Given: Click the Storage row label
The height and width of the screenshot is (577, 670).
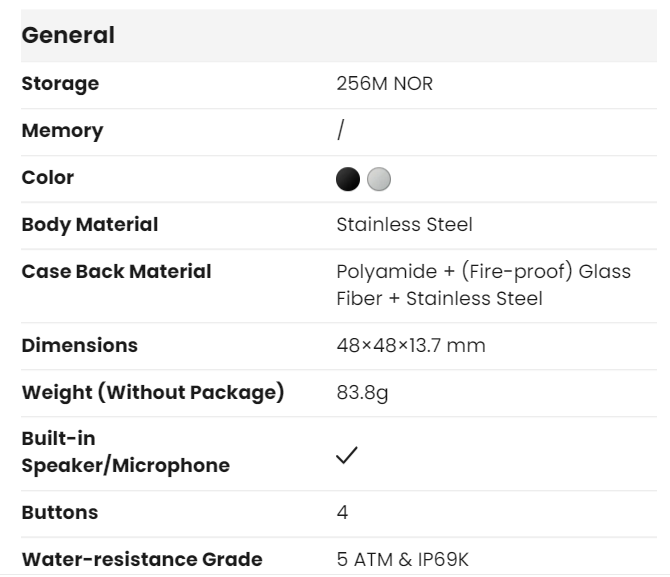Looking at the screenshot, I should pos(60,84).
